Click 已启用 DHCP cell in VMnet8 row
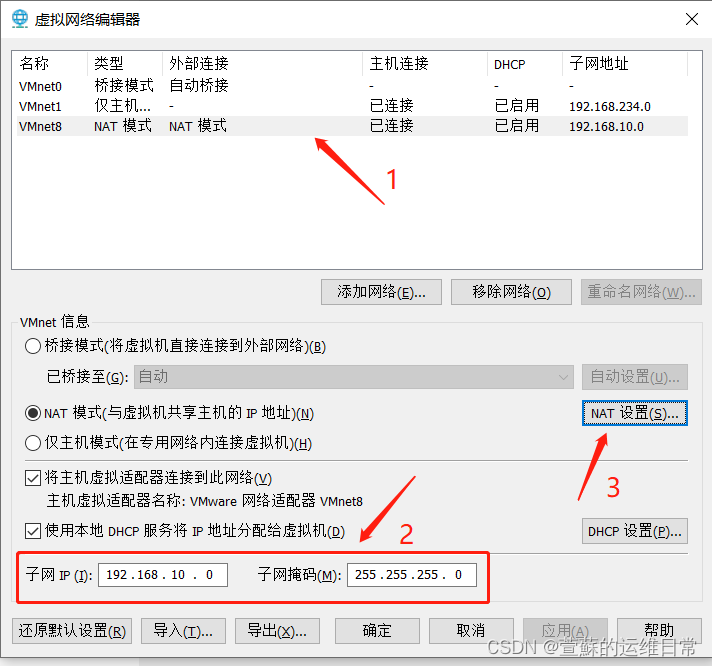Viewport: 712px width, 666px height. click(x=517, y=126)
